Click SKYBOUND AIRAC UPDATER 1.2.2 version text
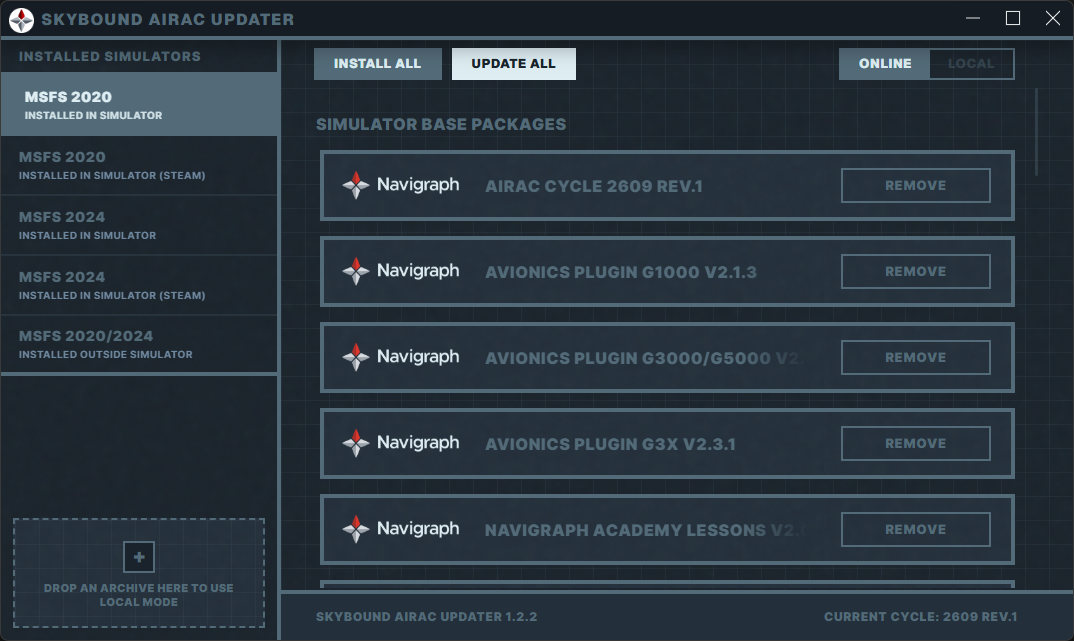This screenshot has width=1074, height=641. [426, 616]
